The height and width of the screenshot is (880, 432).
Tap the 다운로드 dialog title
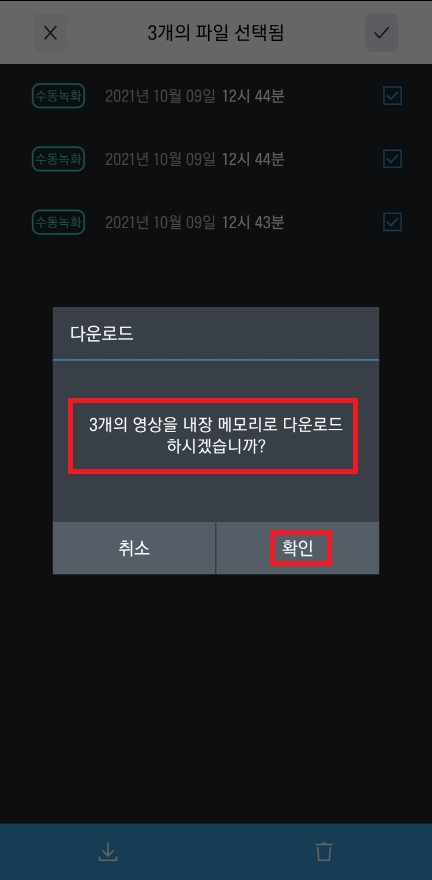[x=102, y=333]
